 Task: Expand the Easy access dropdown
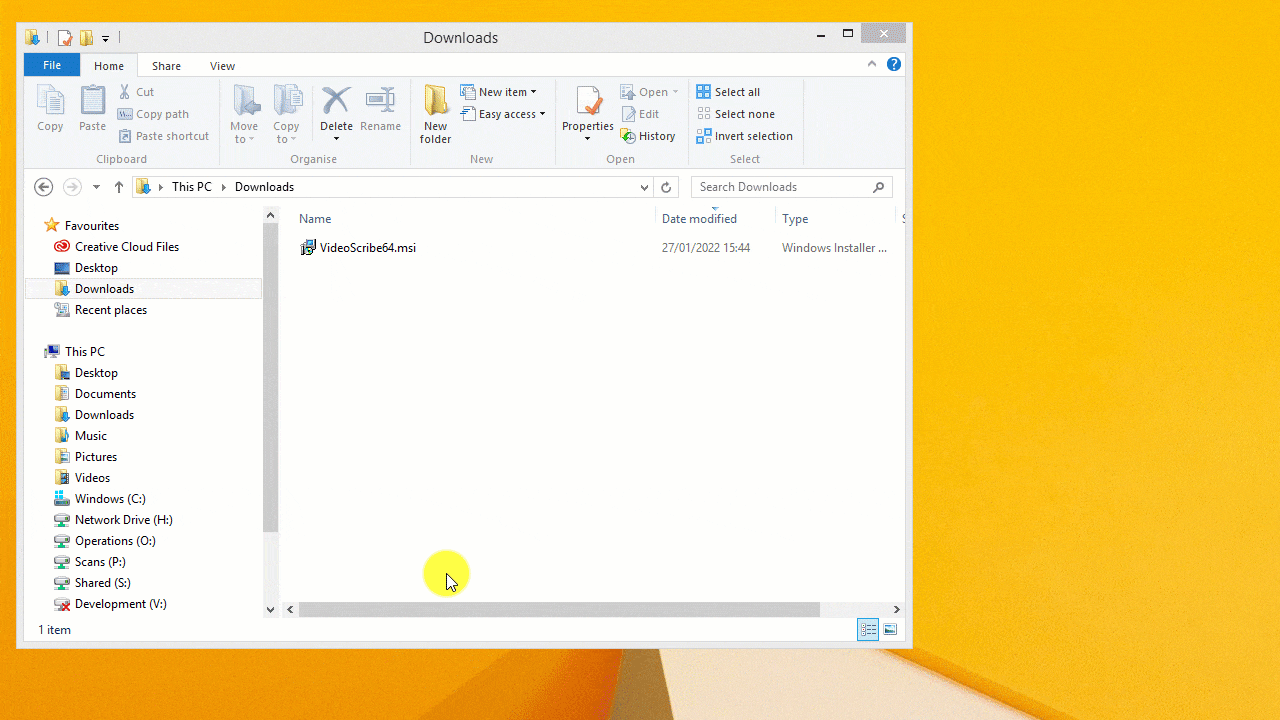[x=504, y=113]
